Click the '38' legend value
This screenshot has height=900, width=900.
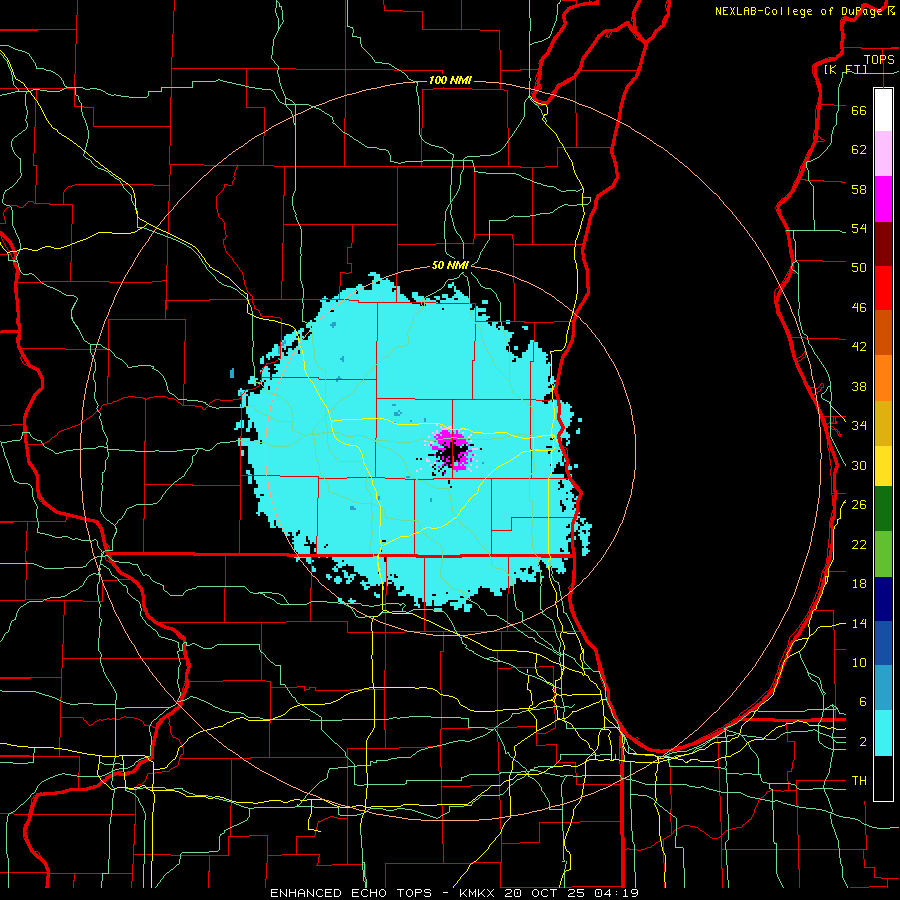[859, 386]
